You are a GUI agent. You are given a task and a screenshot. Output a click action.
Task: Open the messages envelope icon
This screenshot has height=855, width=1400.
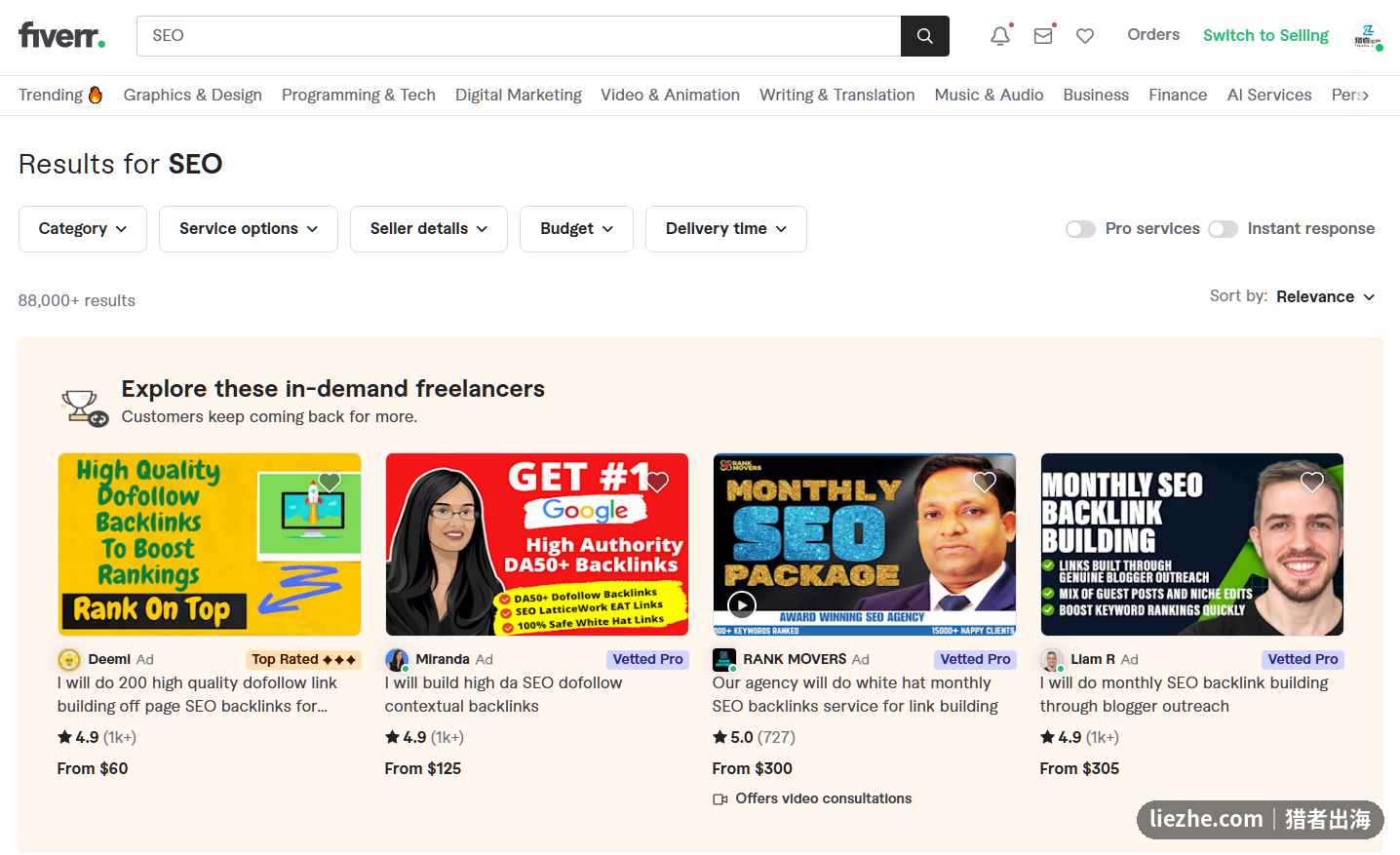(1043, 36)
